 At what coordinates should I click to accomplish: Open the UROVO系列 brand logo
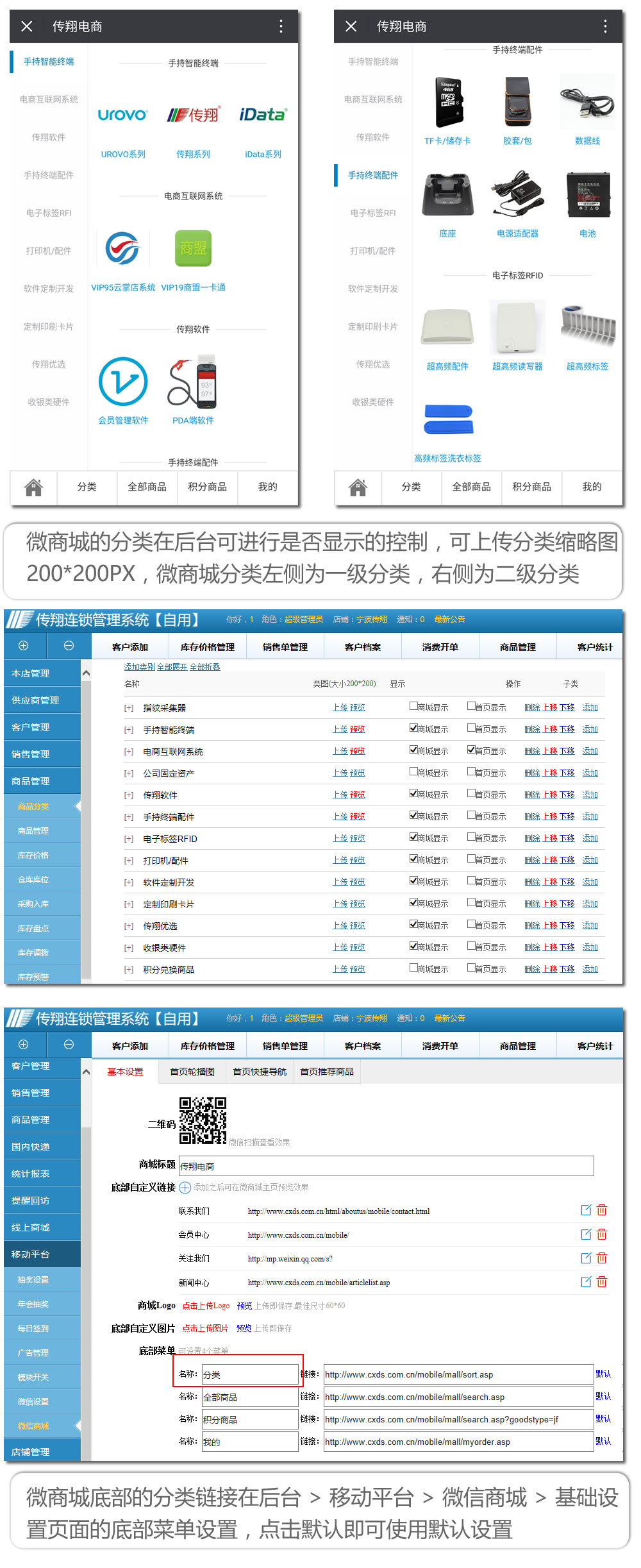tap(123, 115)
